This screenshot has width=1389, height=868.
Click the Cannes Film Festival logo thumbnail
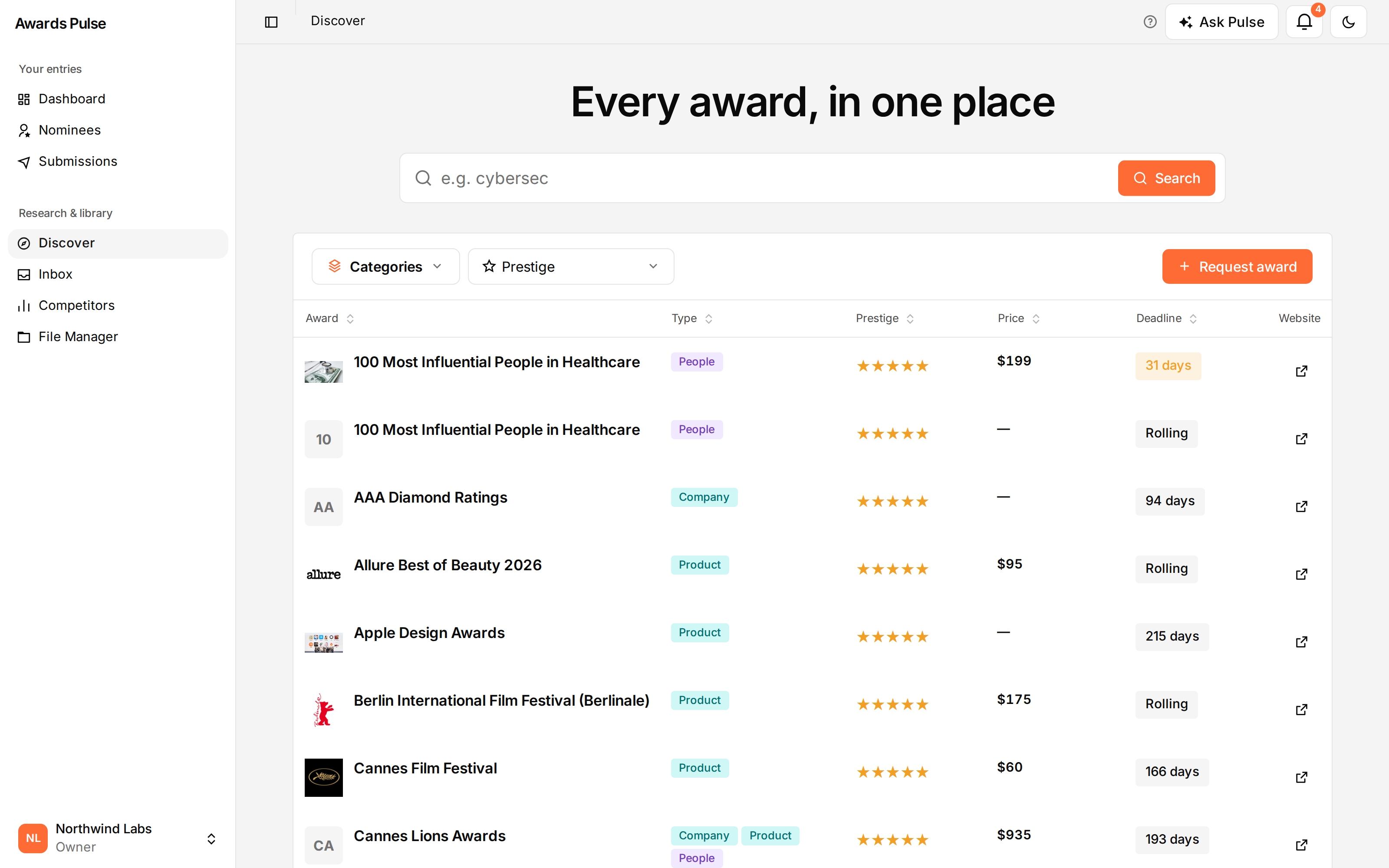(323, 777)
